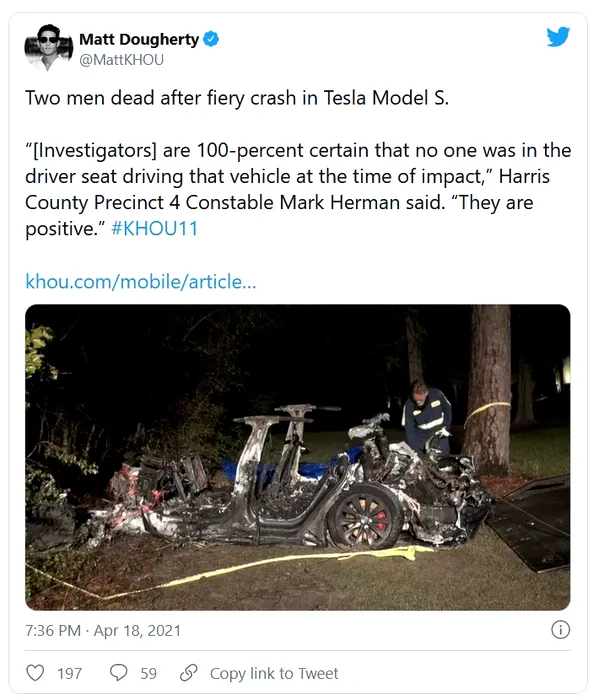
Task: Like the tweet with the heart icon
Action: (x=34, y=673)
